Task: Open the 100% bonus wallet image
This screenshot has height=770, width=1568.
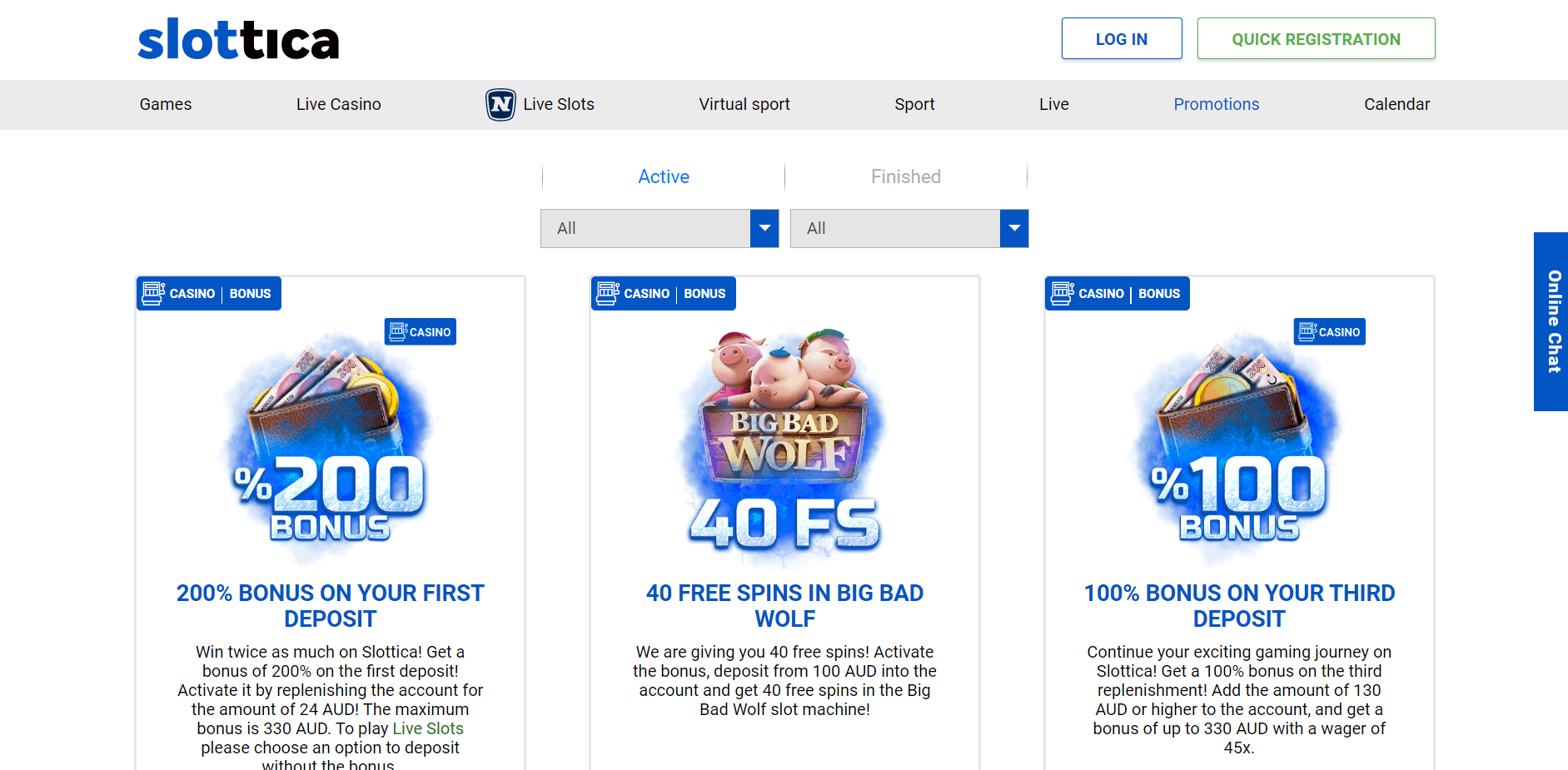Action: click(x=1239, y=441)
